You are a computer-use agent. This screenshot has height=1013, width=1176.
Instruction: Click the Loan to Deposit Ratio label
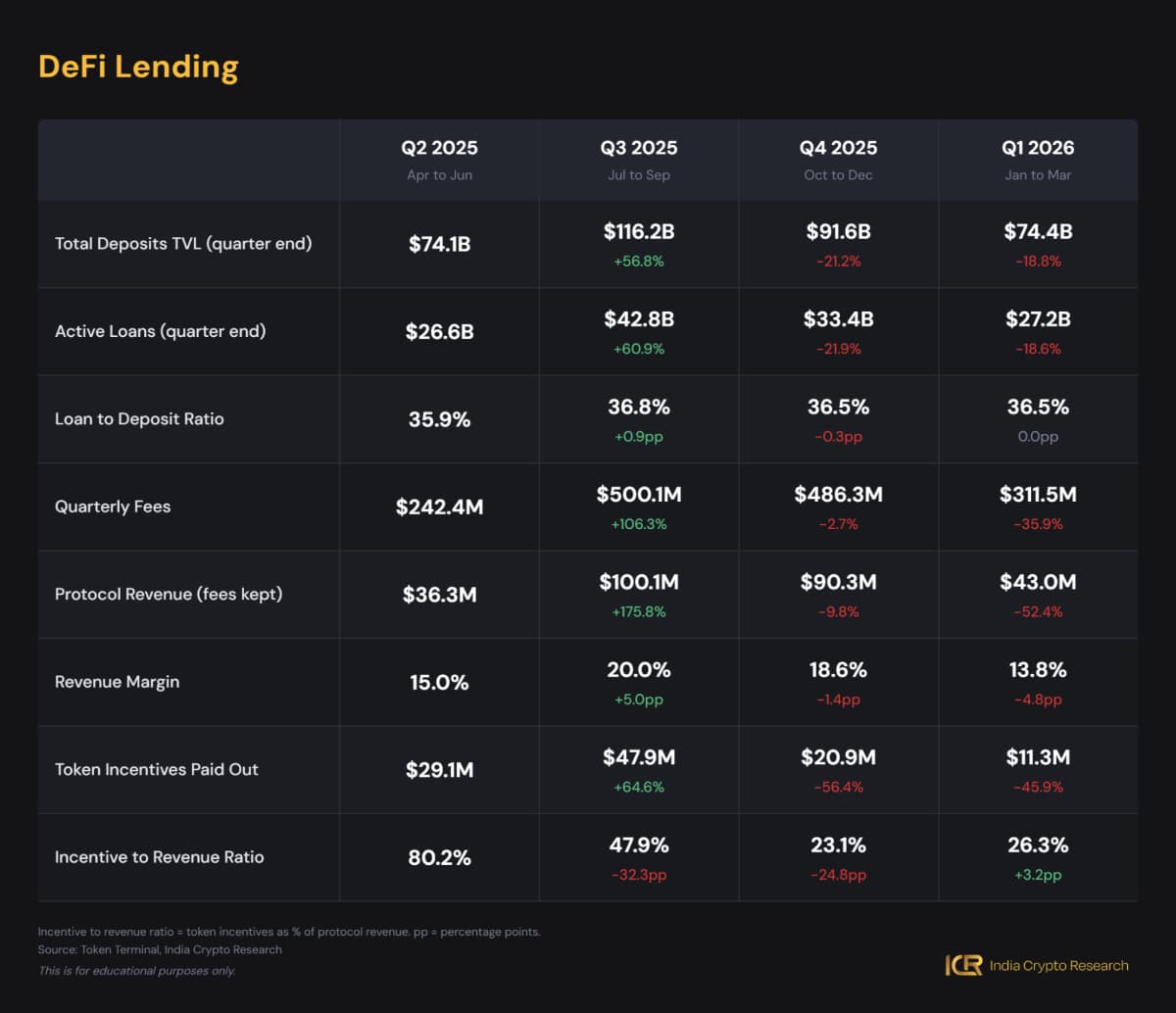pyautogui.click(x=139, y=418)
